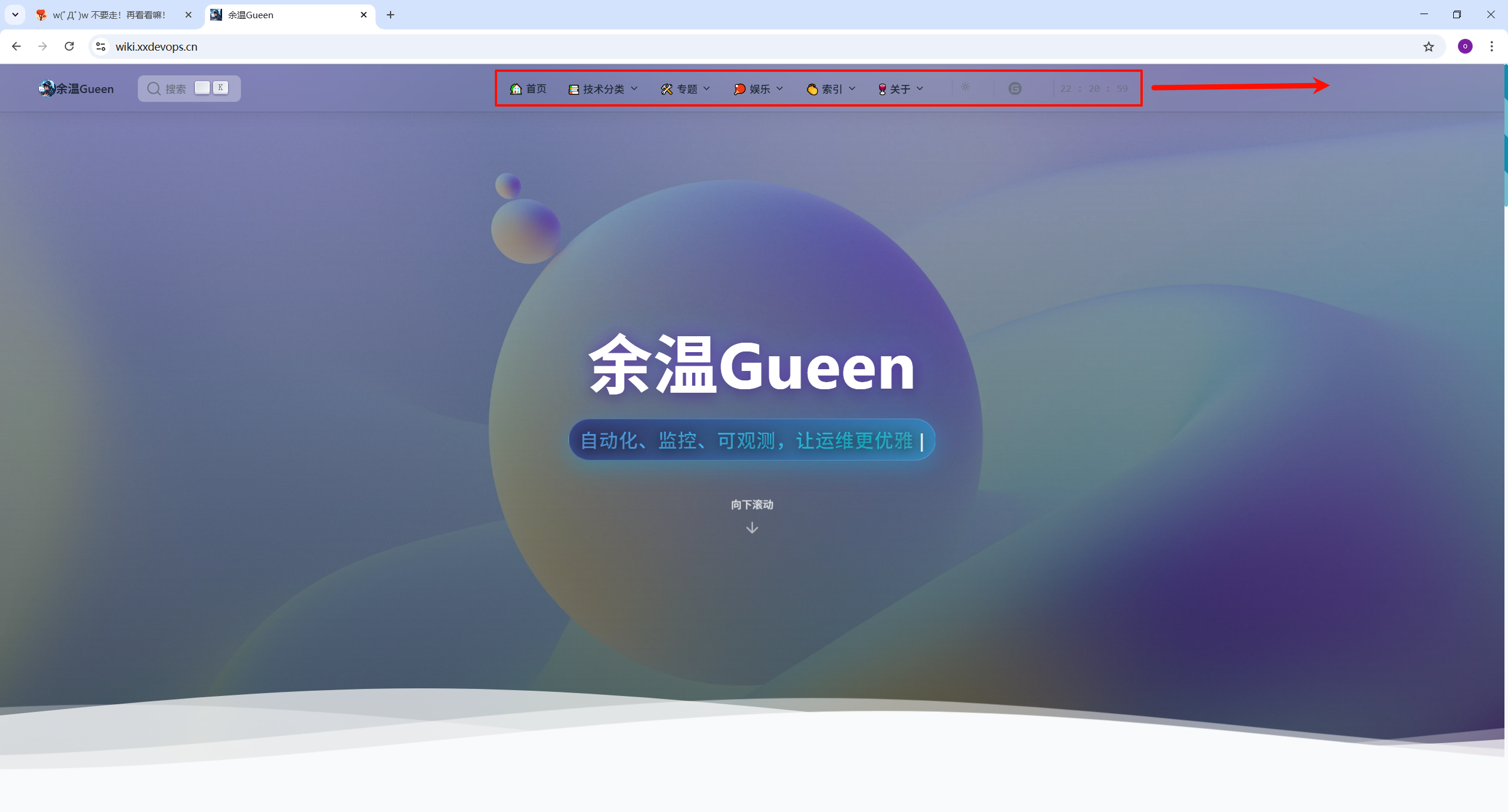Expand the 索引 navigation dropdown

(x=831, y=89)
